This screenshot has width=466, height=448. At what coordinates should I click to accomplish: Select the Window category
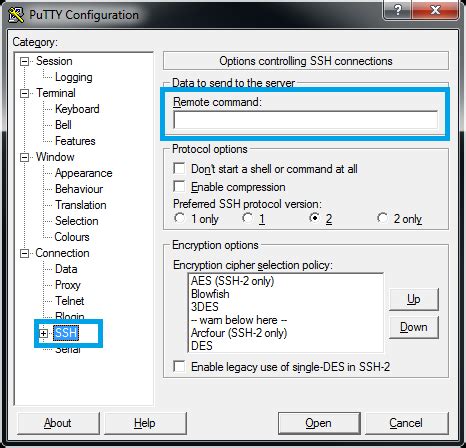[55, 157]
